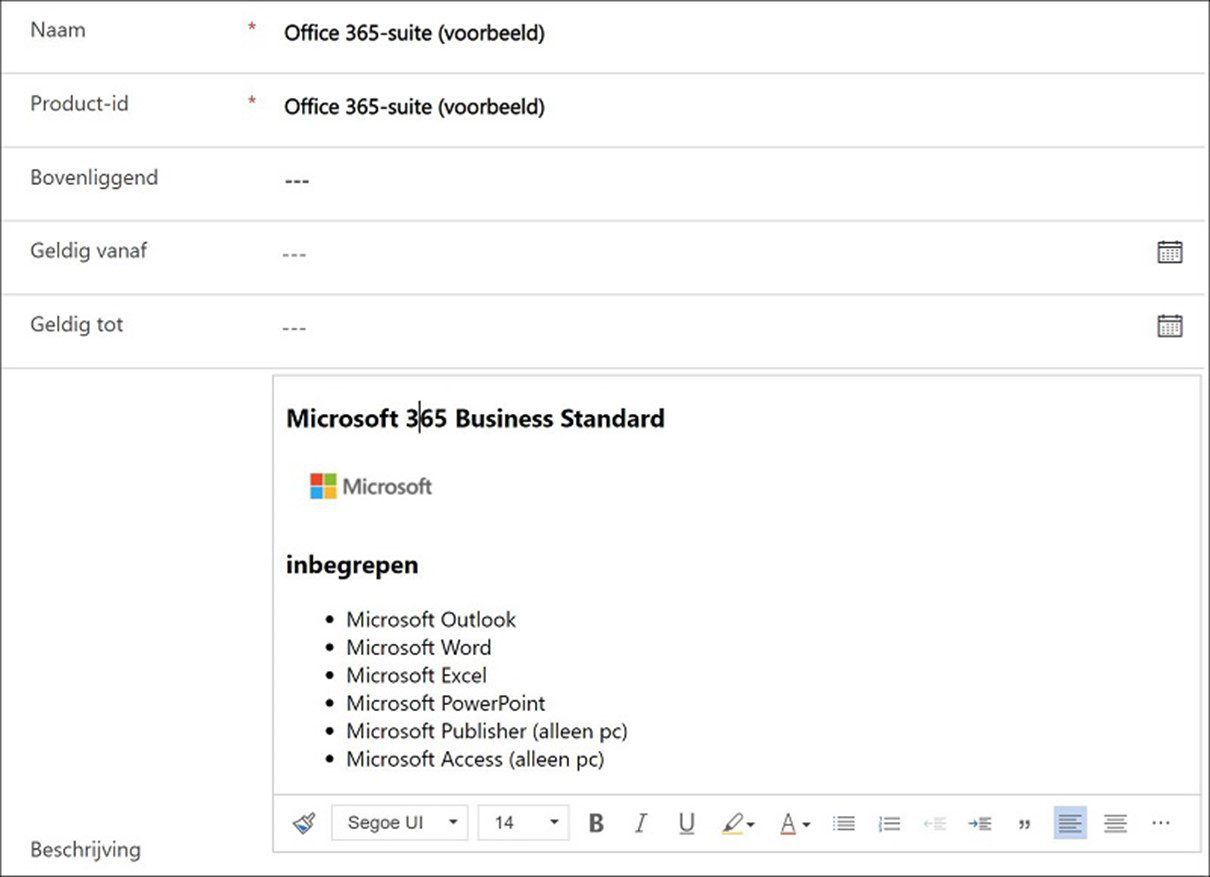The width and height of the screenshot is (1210, 877).
Task: Insert a numbered list
Action: [889, 823]
